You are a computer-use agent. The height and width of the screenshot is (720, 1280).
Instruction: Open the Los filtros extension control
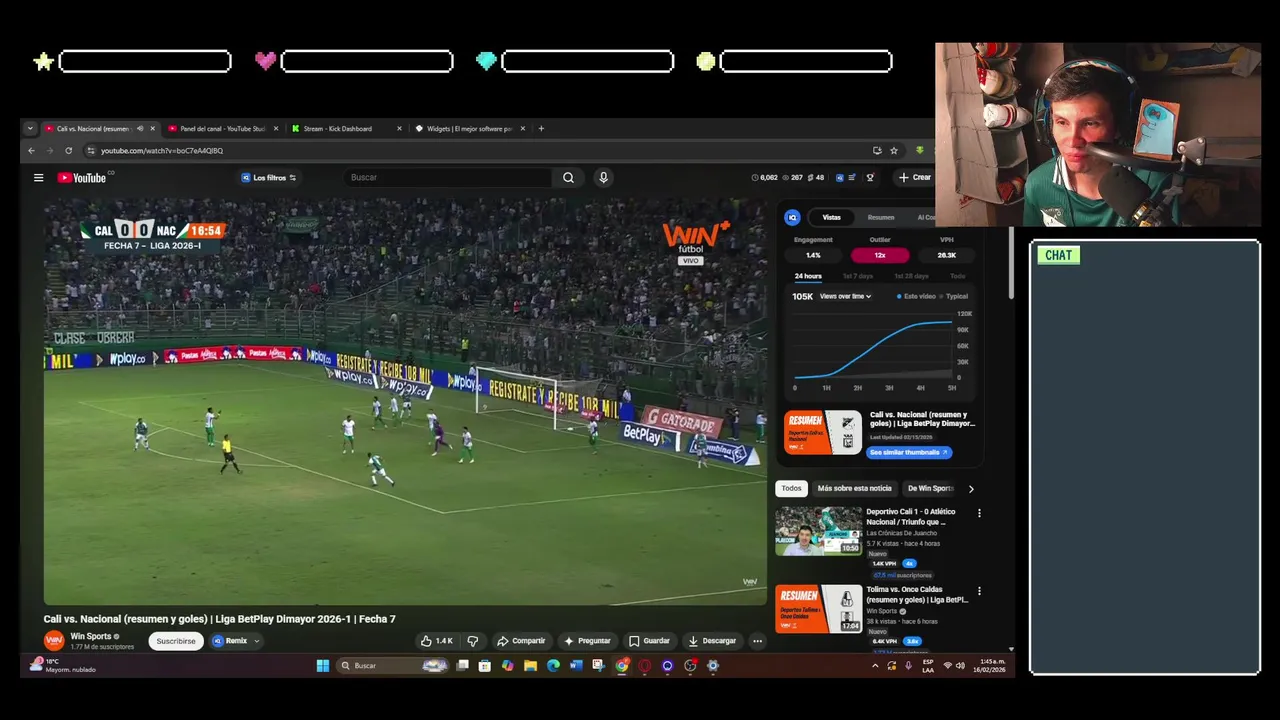pyautogui.click(x=268, y=178)
